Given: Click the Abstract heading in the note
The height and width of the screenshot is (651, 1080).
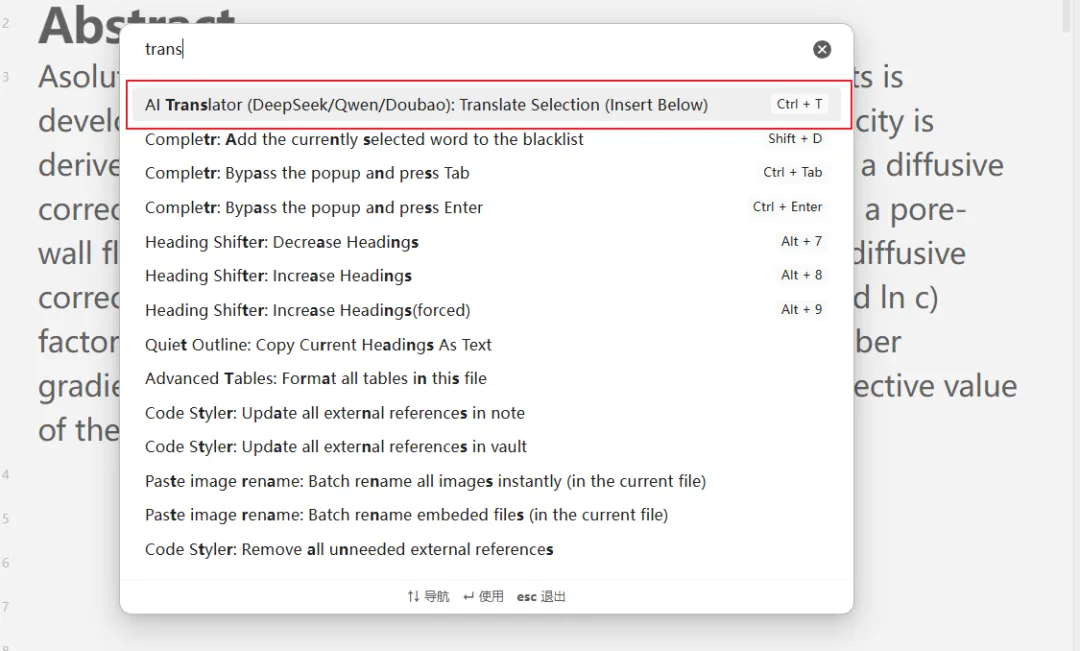Looking at the screenshot, I should (80, 24).
